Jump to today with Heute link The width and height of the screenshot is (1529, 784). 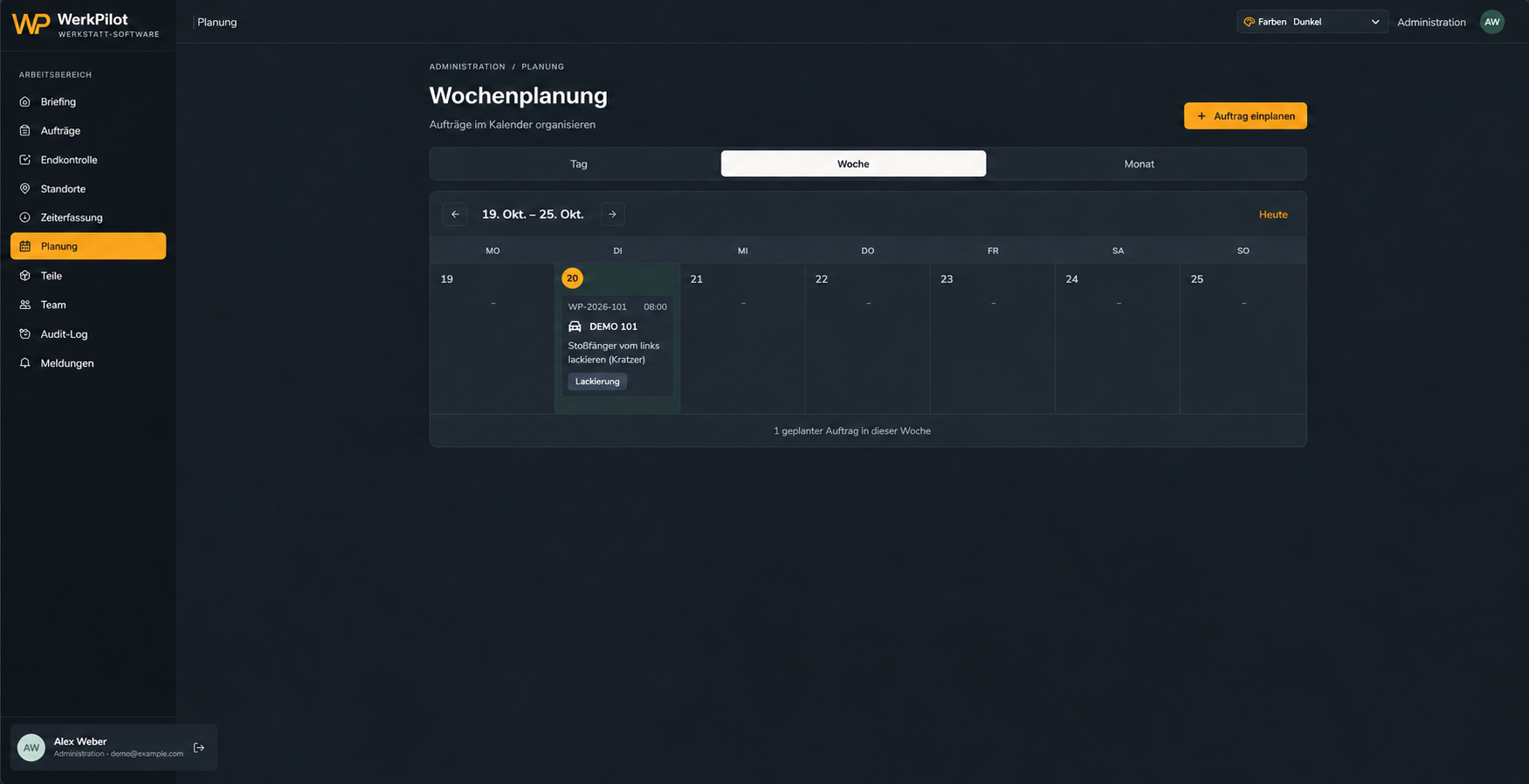coord(1273,215)
